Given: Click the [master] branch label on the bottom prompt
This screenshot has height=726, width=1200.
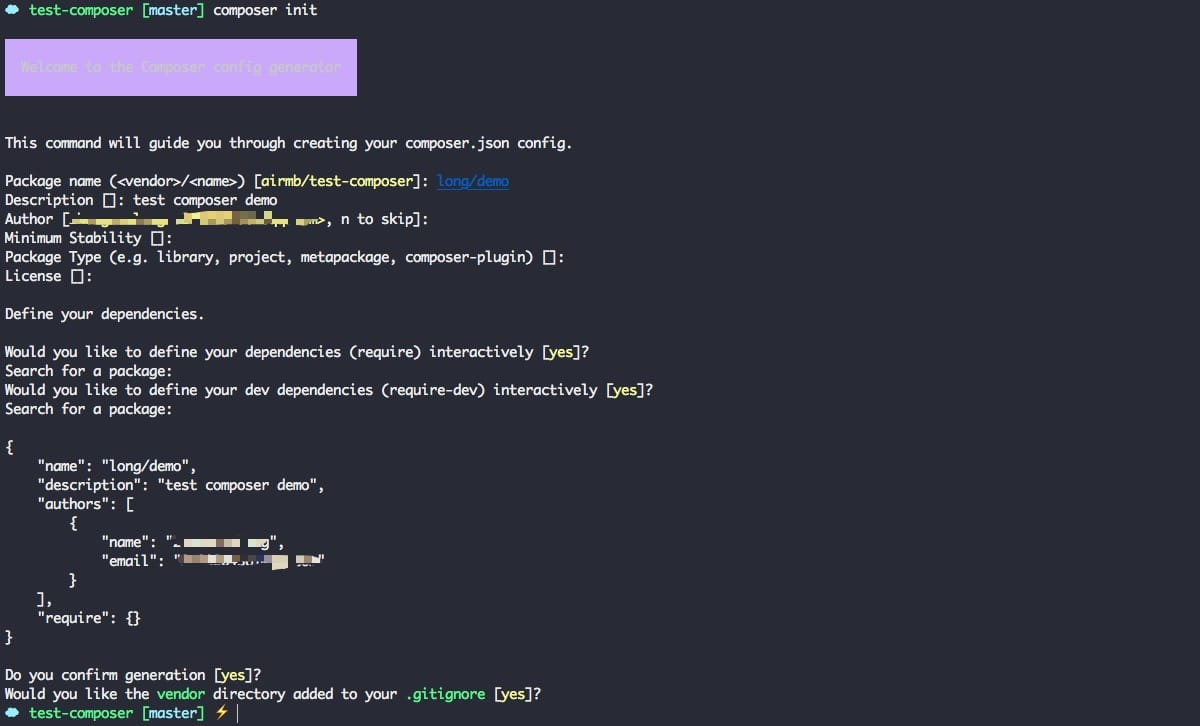Looking at the screenshot, I should tap(173, 713).
